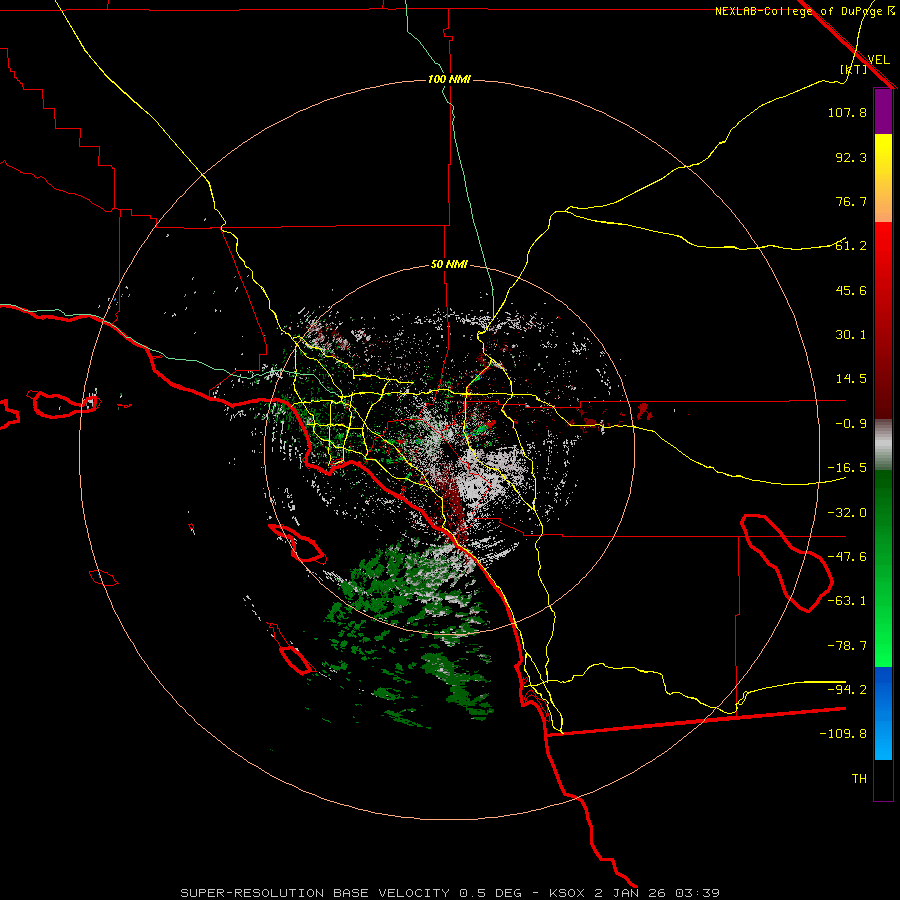Click the -78.7 legend value
The height and width of the screenshot is (900, 900).
(847, 646)
